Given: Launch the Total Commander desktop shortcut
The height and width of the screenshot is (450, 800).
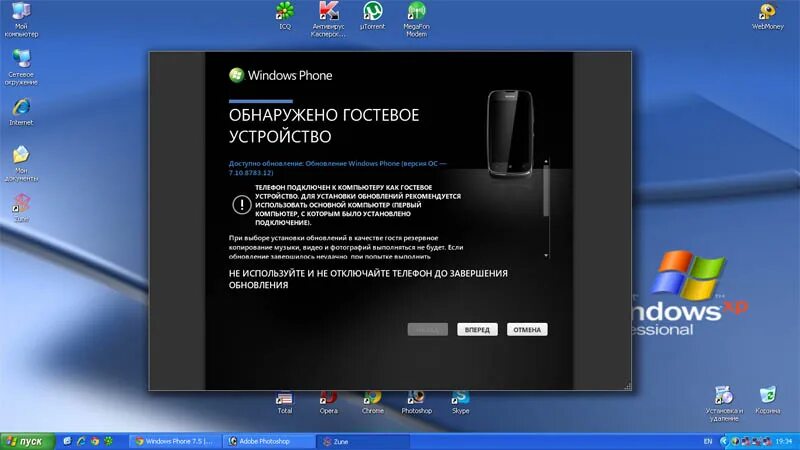Looking at the screenshot, I should coord(285,403).
